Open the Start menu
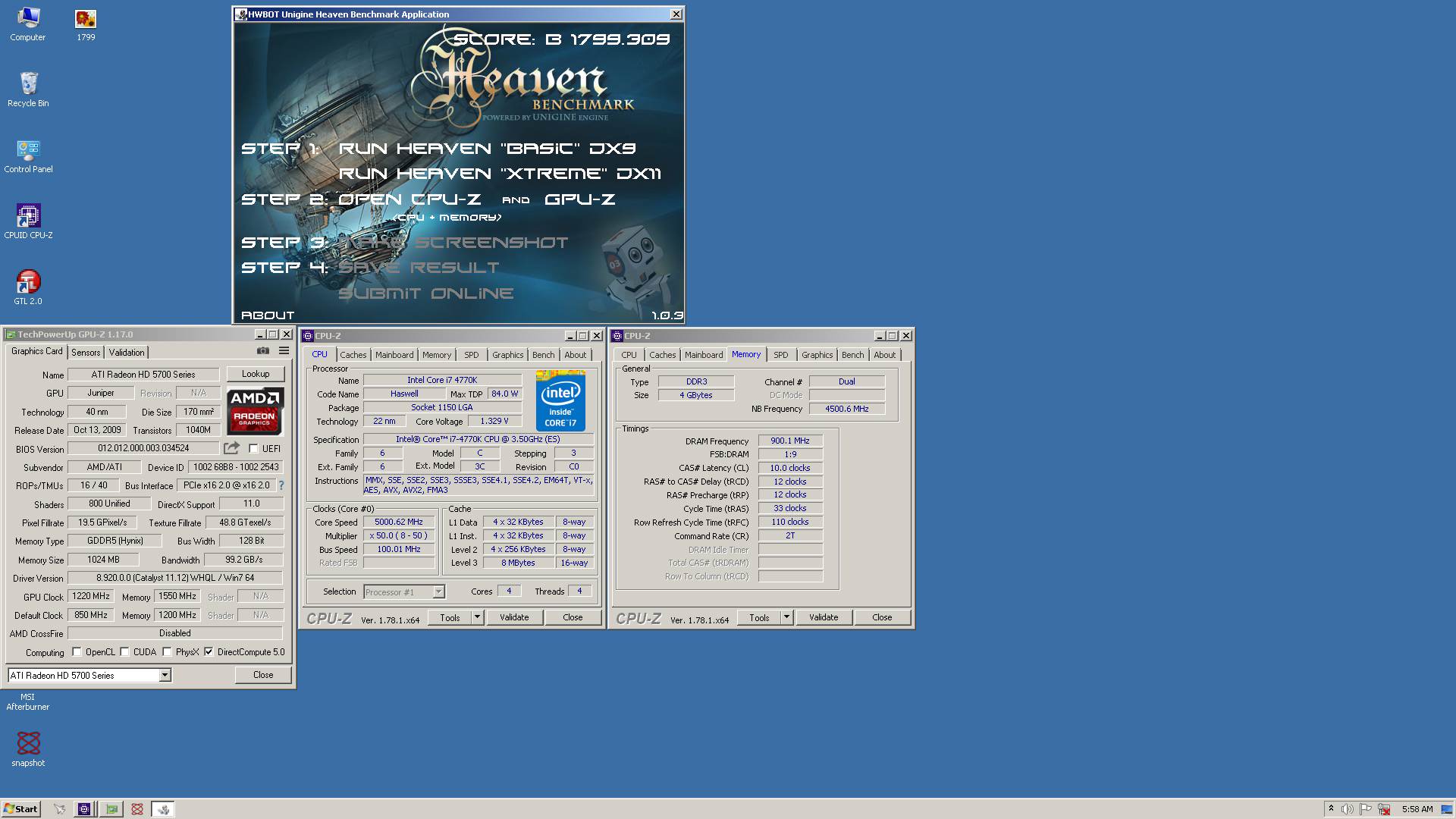 pyautogui.click(x=20, y=809)
